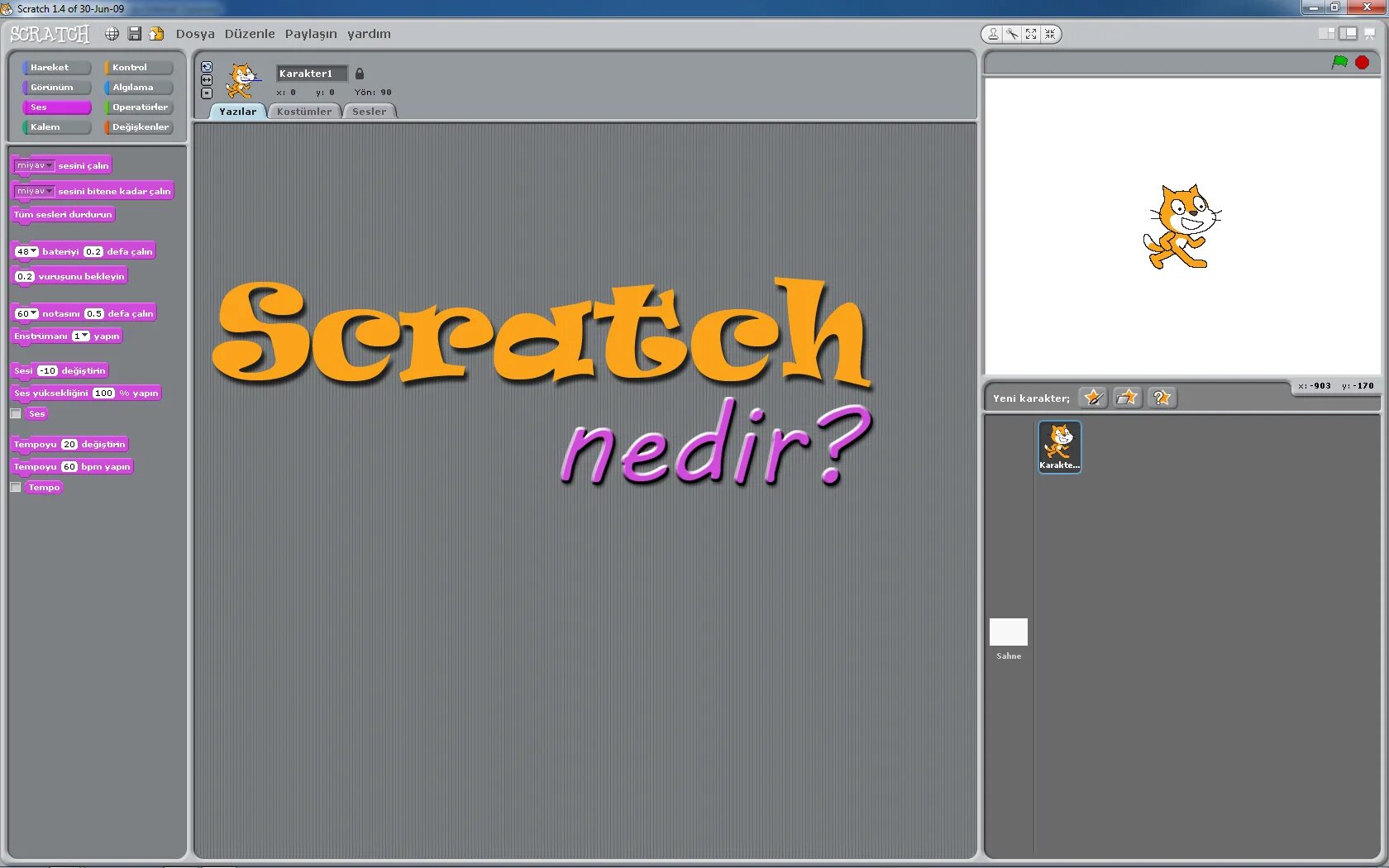Open drum number 48 dropdown

(x=27, y=252)
